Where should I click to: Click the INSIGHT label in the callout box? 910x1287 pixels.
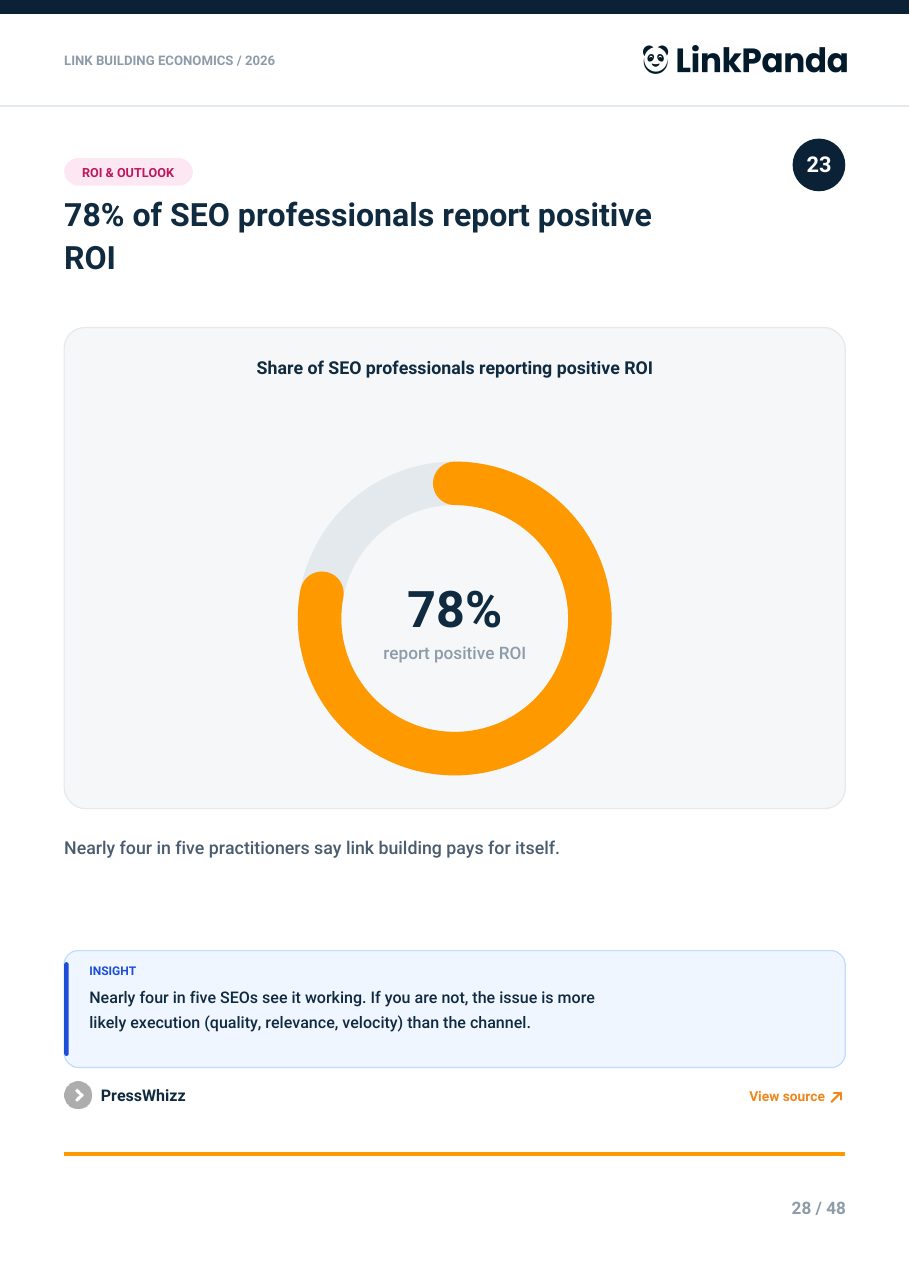point(112,971)
